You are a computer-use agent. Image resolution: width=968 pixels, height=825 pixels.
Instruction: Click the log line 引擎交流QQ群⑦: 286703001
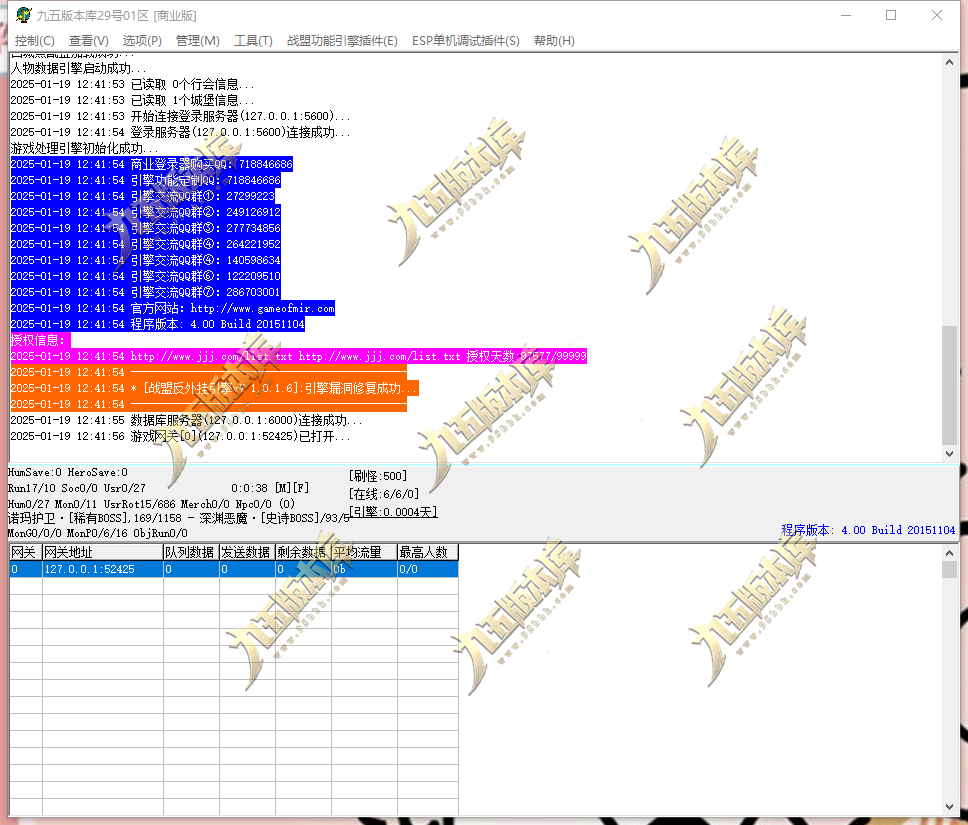[x=146, y=292]
